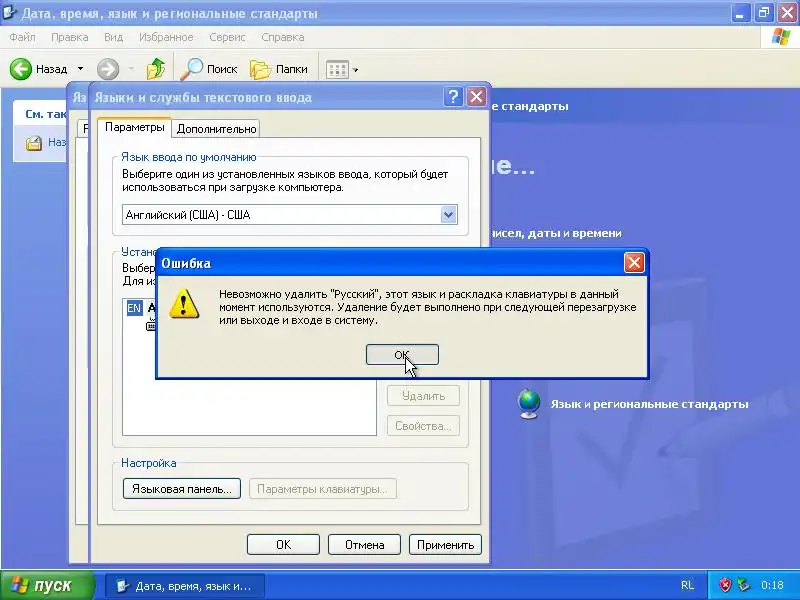Image resolution: width=800 pixels, height=600 pixels.
Task: Open the Файл menu
Action: (22, 37)
